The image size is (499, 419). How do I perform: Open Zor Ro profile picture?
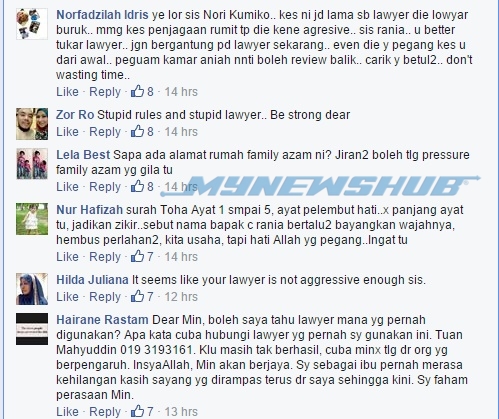32,124
